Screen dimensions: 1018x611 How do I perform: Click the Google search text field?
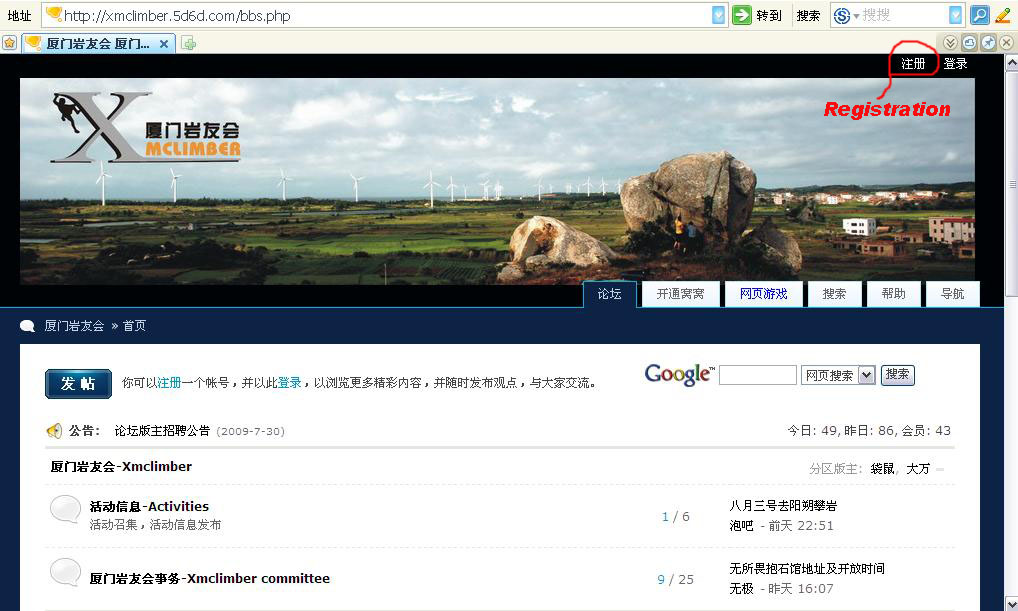(757, 375)
